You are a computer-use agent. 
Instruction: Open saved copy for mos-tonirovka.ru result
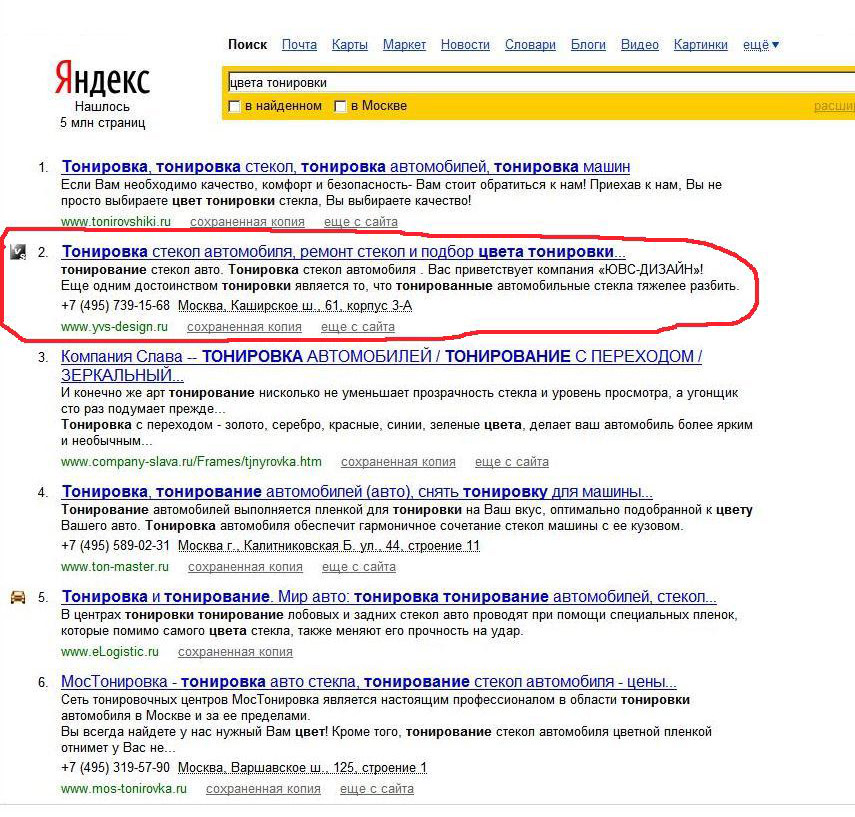(x=263, y=789)
